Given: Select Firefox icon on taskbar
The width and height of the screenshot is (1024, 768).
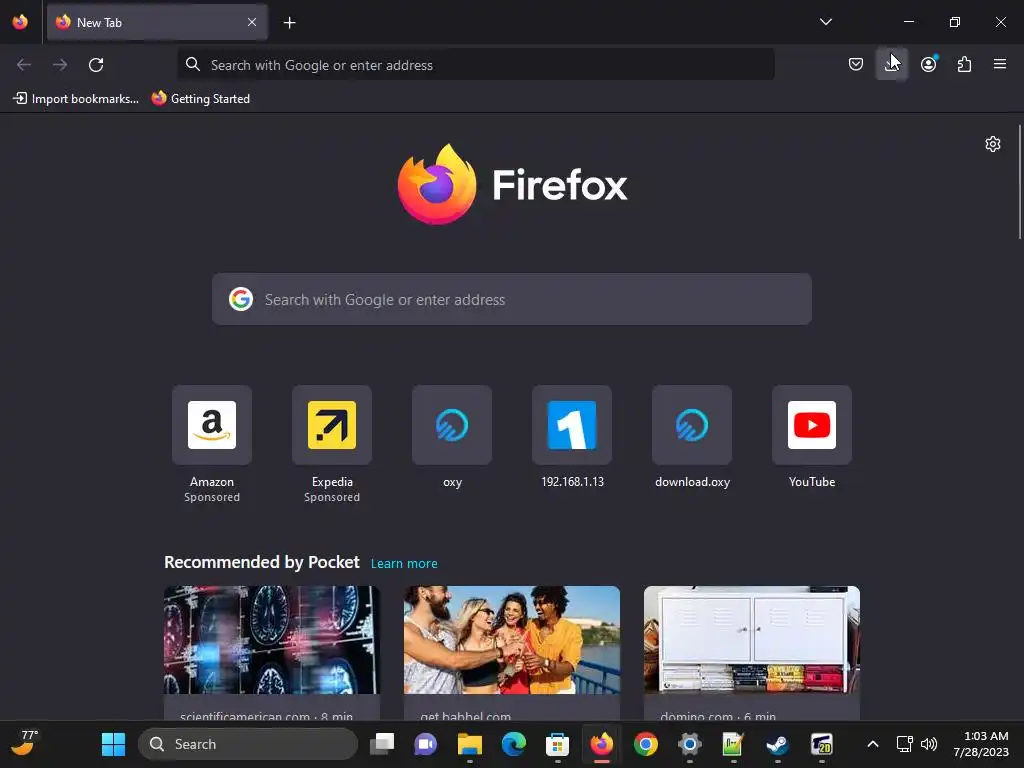Looking at the screenshot, I should [601, 744].
